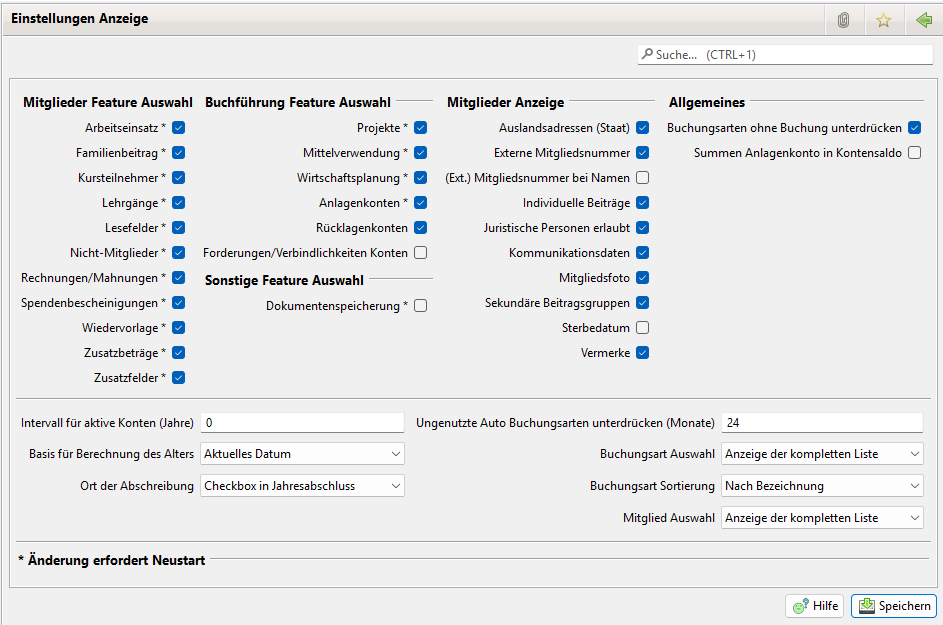943x625 pixels.
Task: Click the paperclip attachment icon
Action: (843, 20)
